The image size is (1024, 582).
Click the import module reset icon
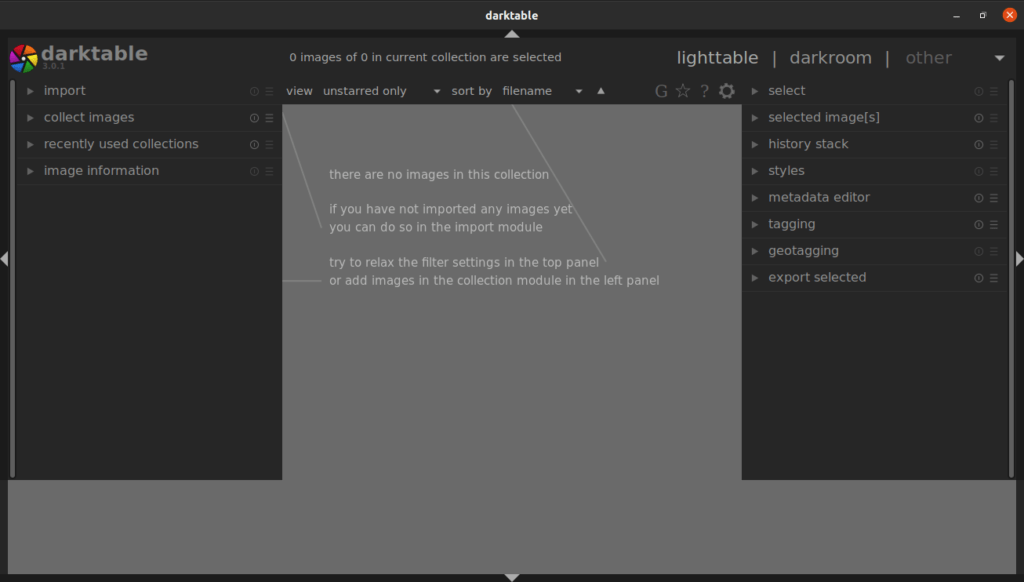(x=254, y=91)
